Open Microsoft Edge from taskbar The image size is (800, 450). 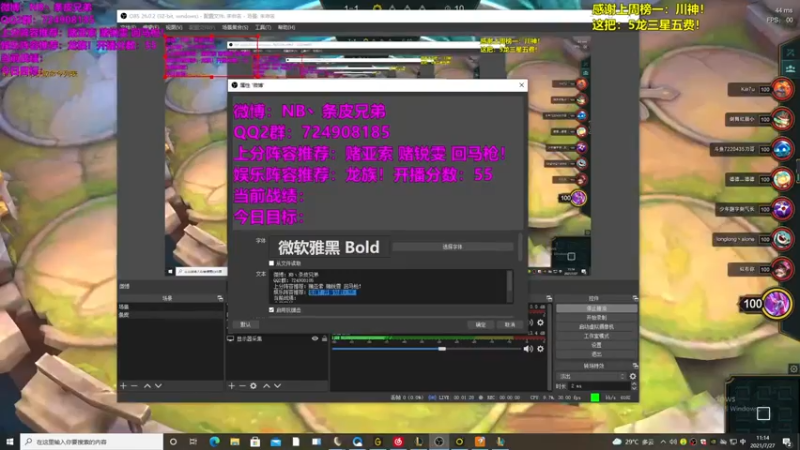[x=214, y=441]
